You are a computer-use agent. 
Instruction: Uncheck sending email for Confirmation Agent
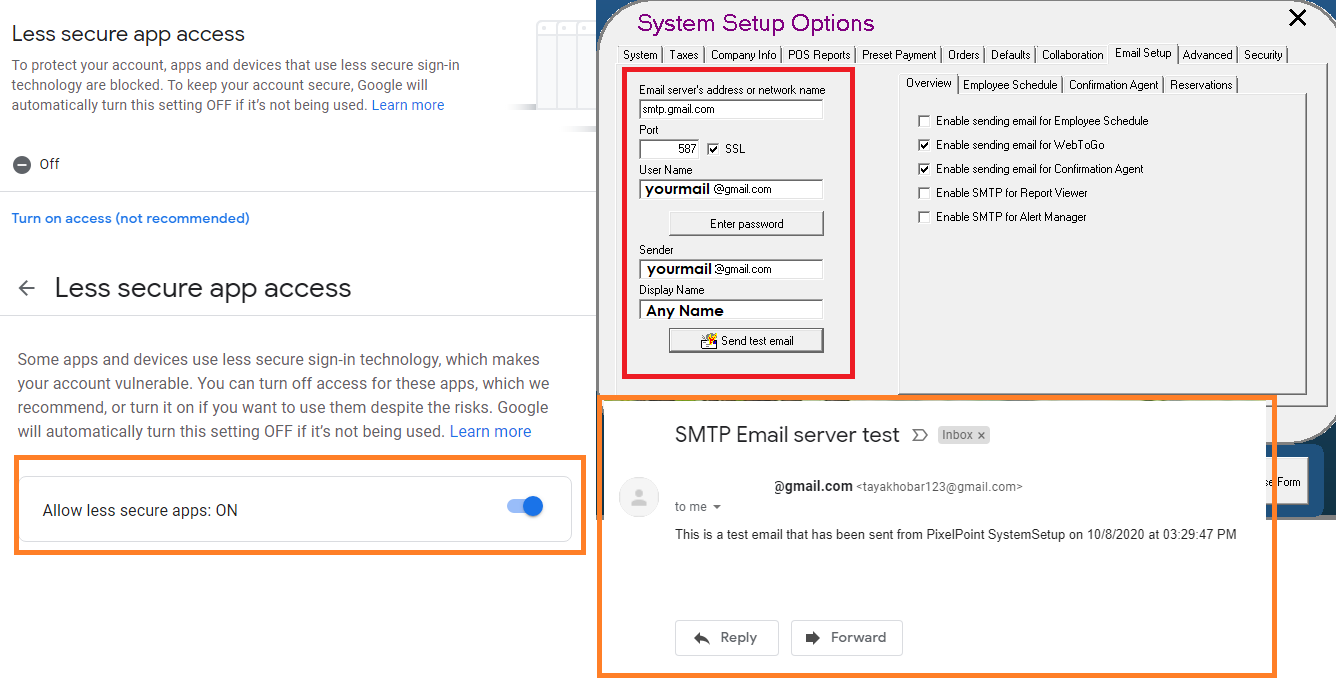924,169
